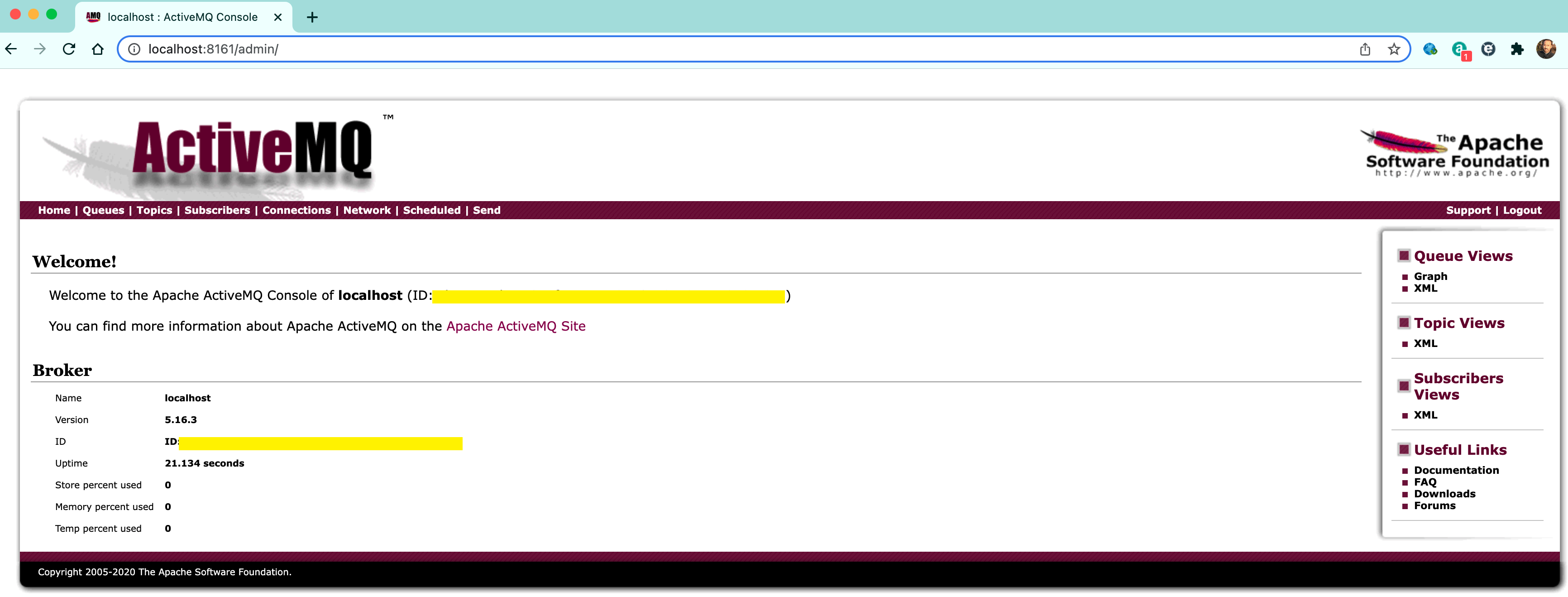Screen dimensions: 1568x597
Task: Click the Temp percent used label
Action: 98,529
